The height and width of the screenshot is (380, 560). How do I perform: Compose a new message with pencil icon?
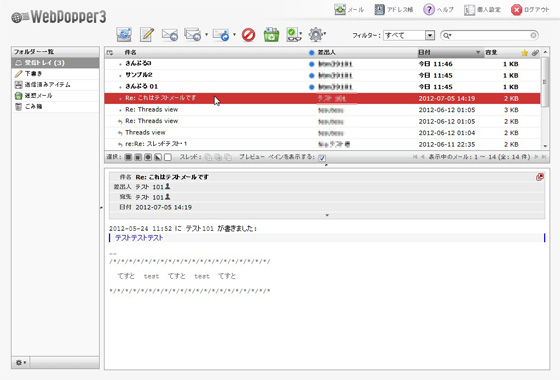click(147, 35)
